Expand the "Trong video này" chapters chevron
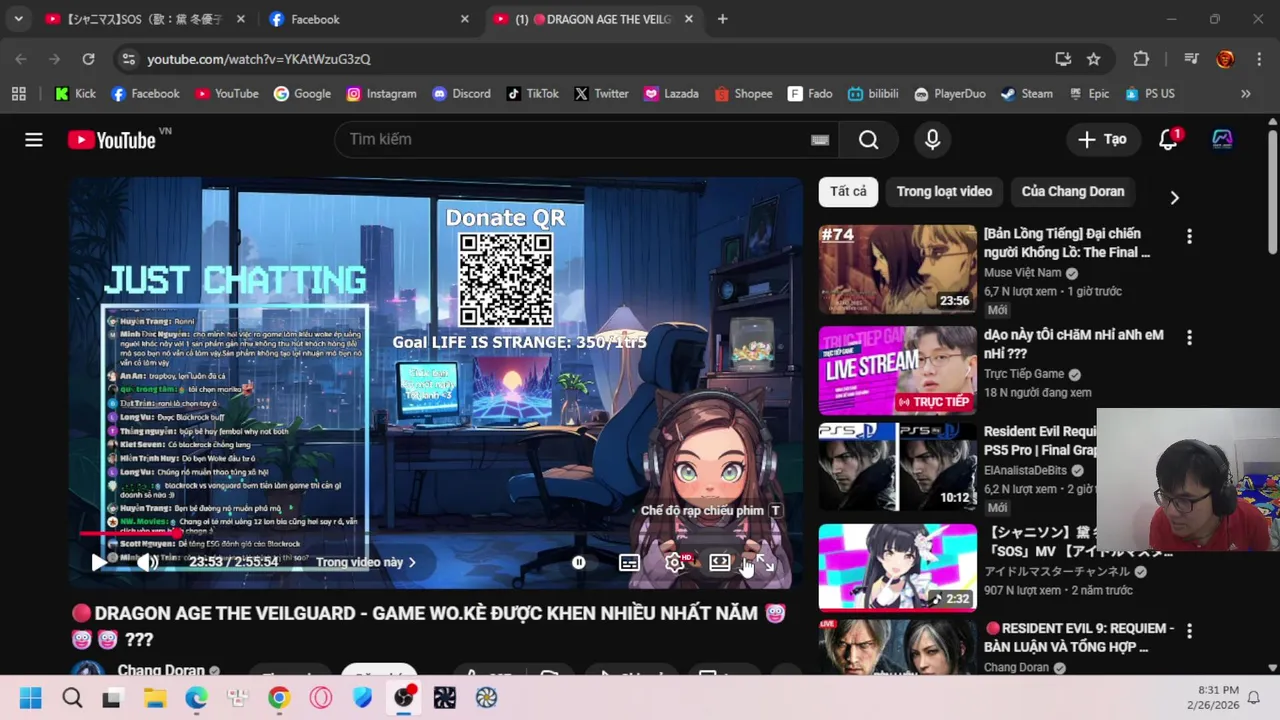This screenshot has width=1280, height=720. [x=412, y=562]
